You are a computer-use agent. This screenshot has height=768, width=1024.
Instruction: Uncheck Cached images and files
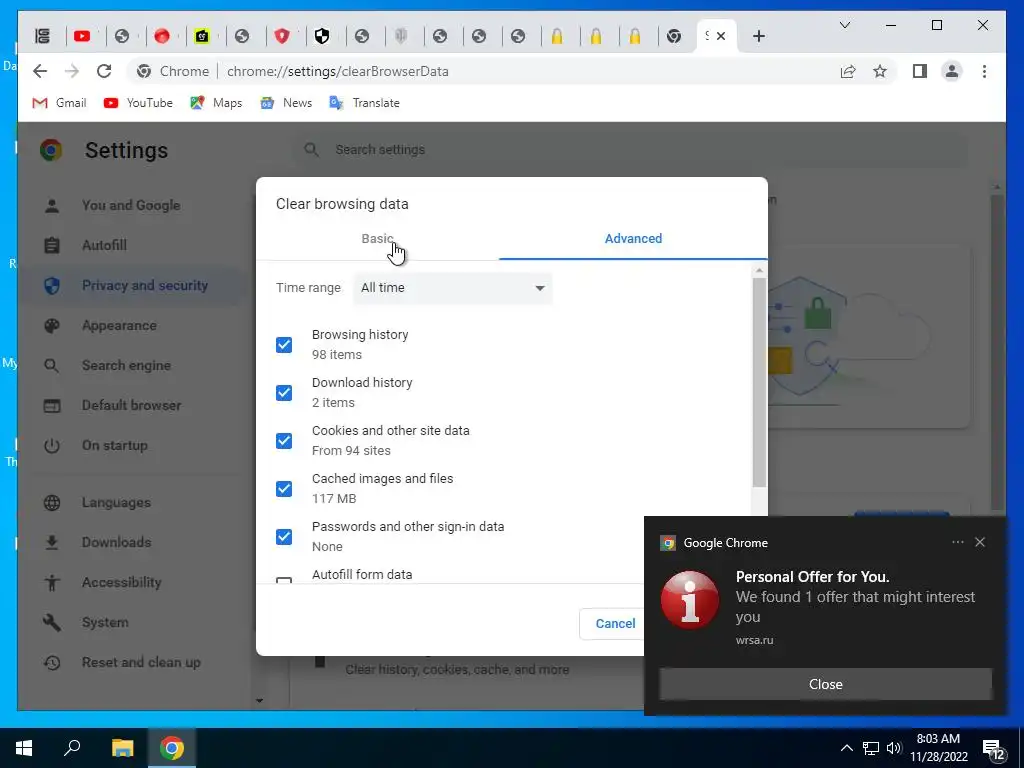(x=284, y=488)
